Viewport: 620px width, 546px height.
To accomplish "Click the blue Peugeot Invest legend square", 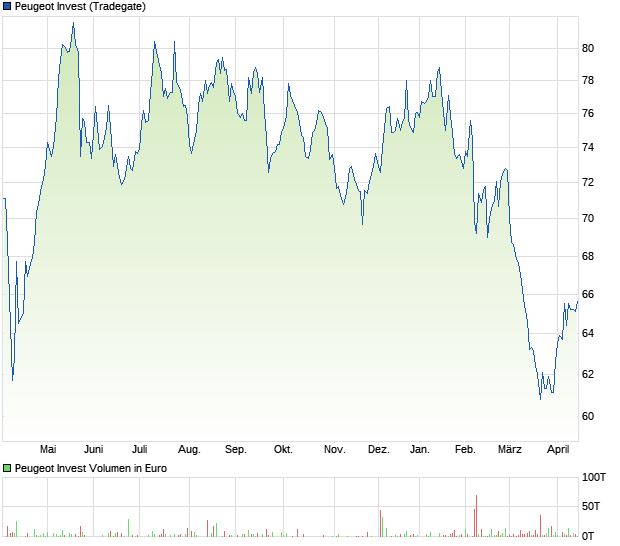I will coord(7,6).
